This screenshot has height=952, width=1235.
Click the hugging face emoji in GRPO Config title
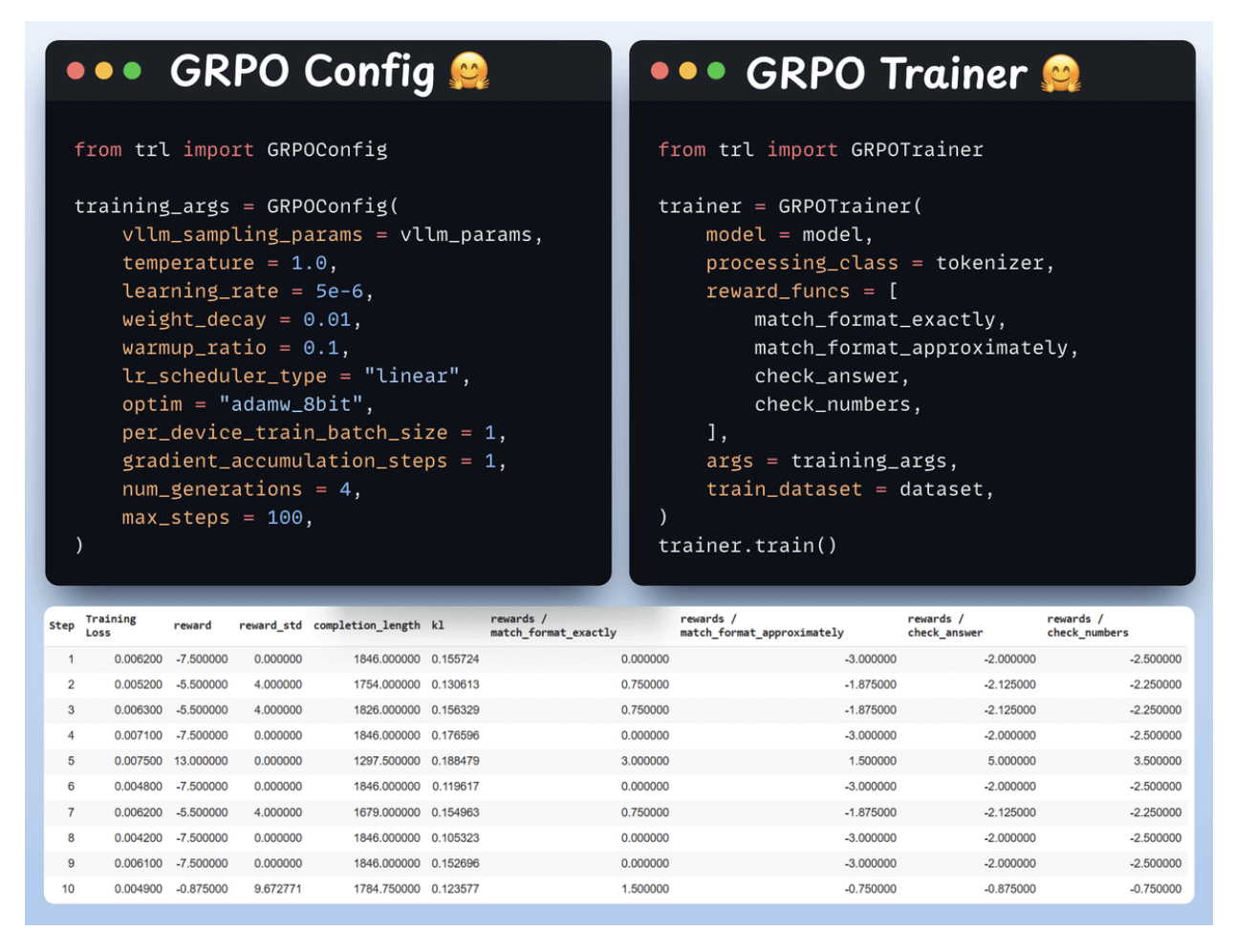[468, 72]
